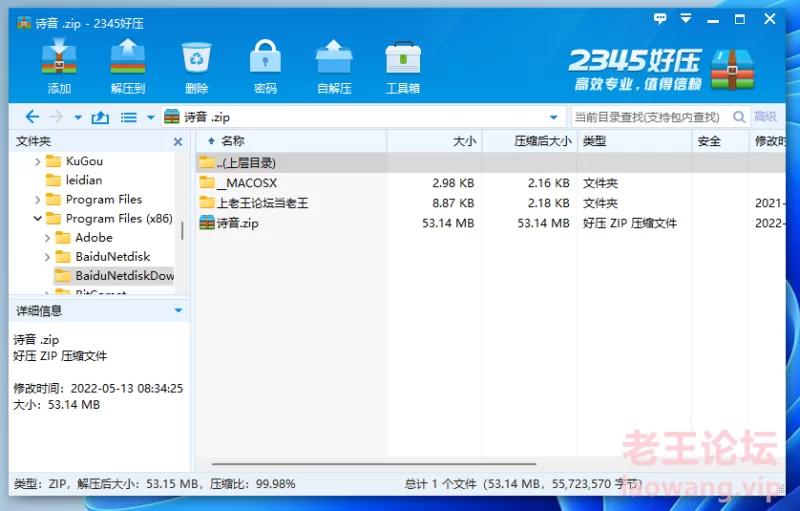800x511 pixels.
Task: Click the app icon in title bar
Action: point(24,23)
